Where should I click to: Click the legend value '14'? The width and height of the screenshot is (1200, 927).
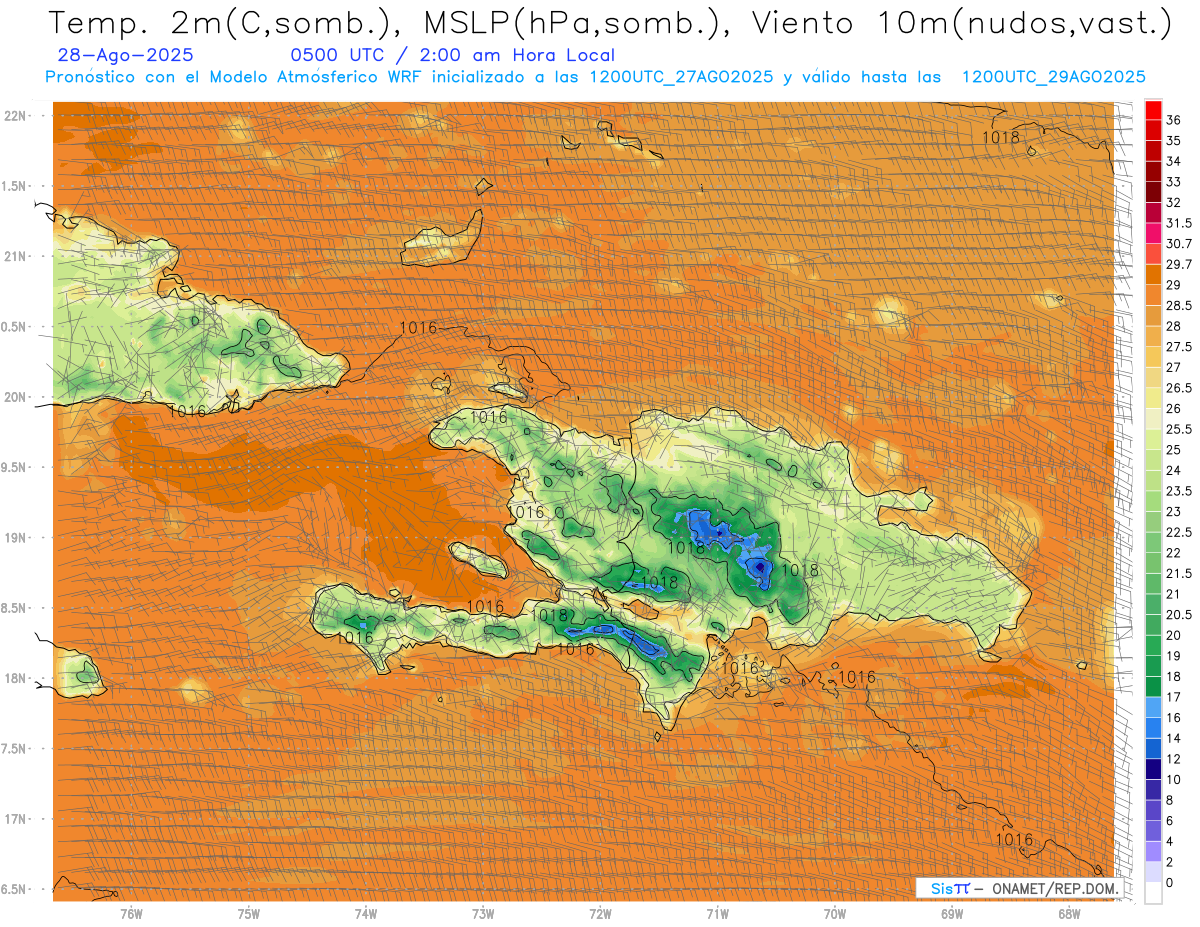click(1174, 738)
